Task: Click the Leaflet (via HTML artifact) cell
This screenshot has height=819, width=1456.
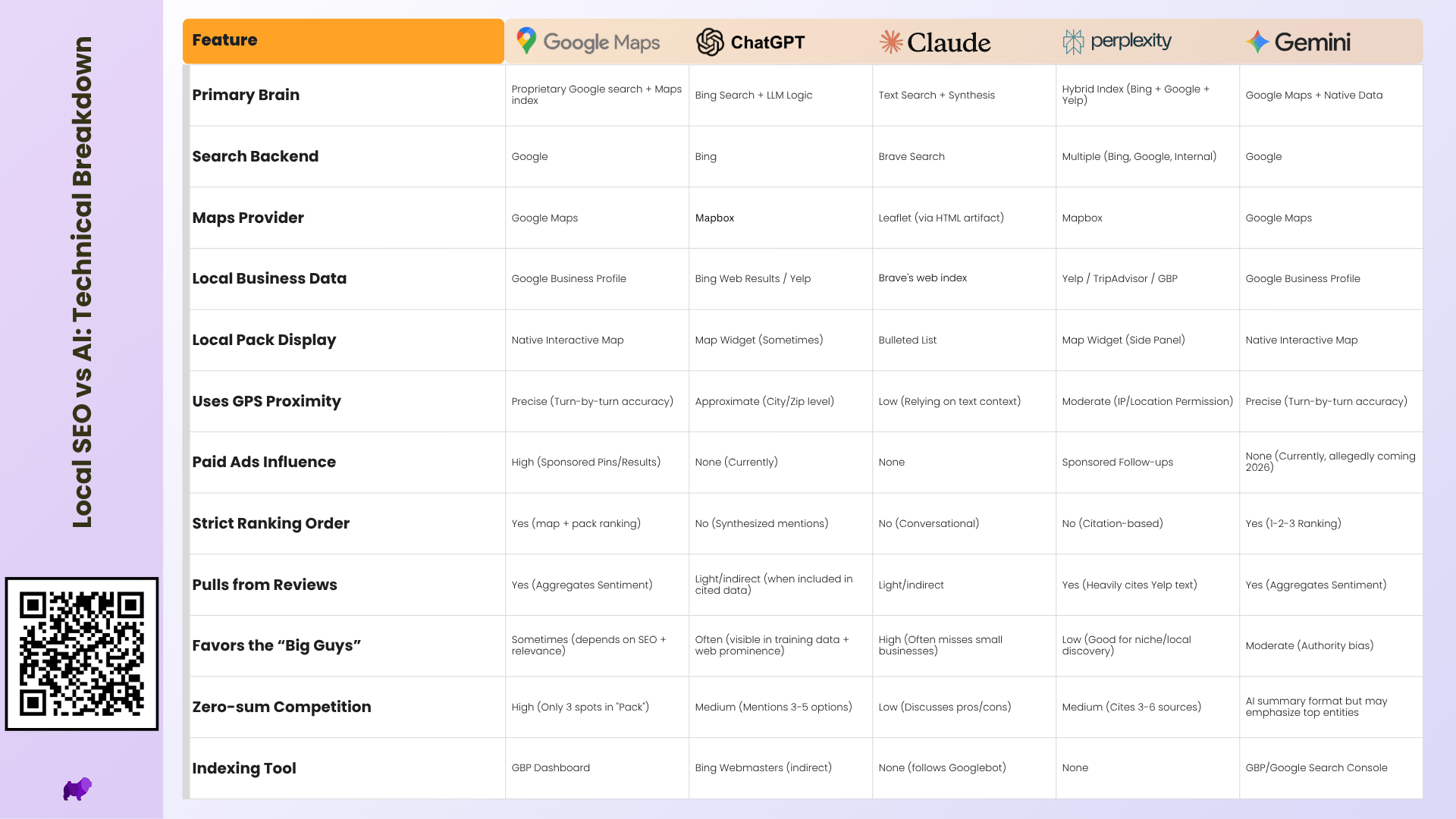Action: click(941, 218)
